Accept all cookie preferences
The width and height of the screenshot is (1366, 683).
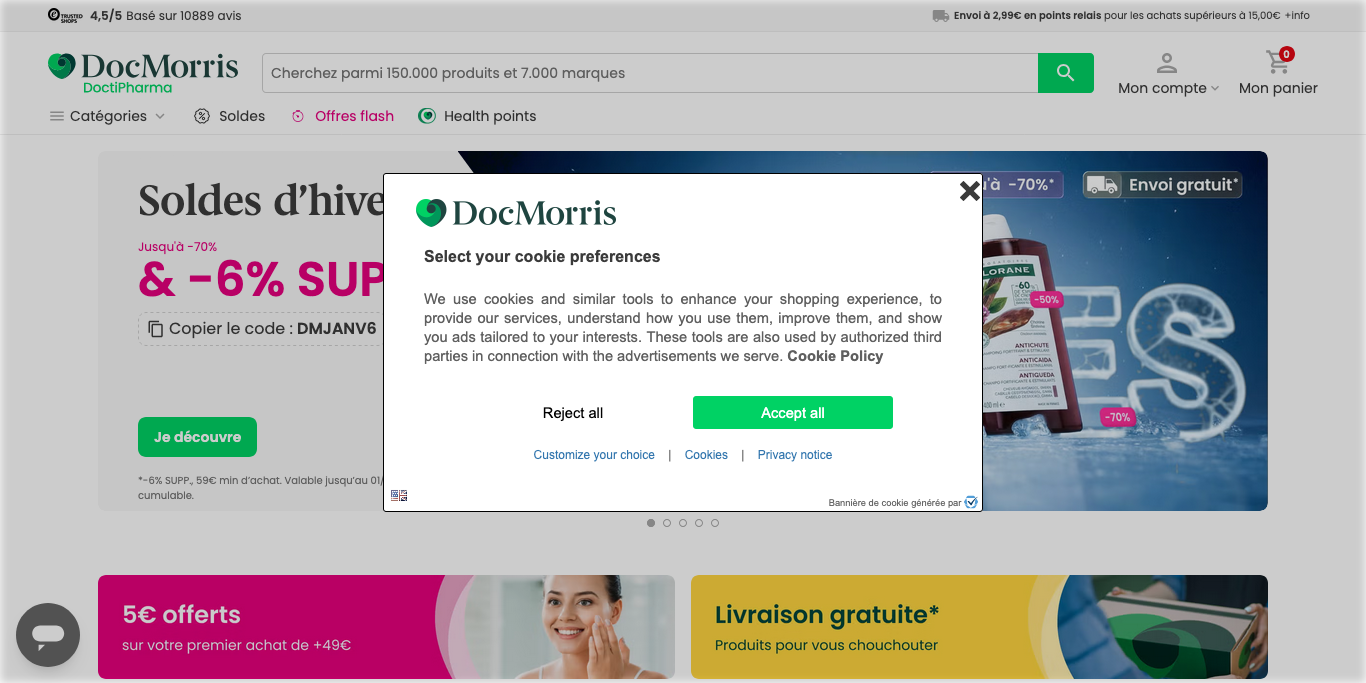coord(792,412)
